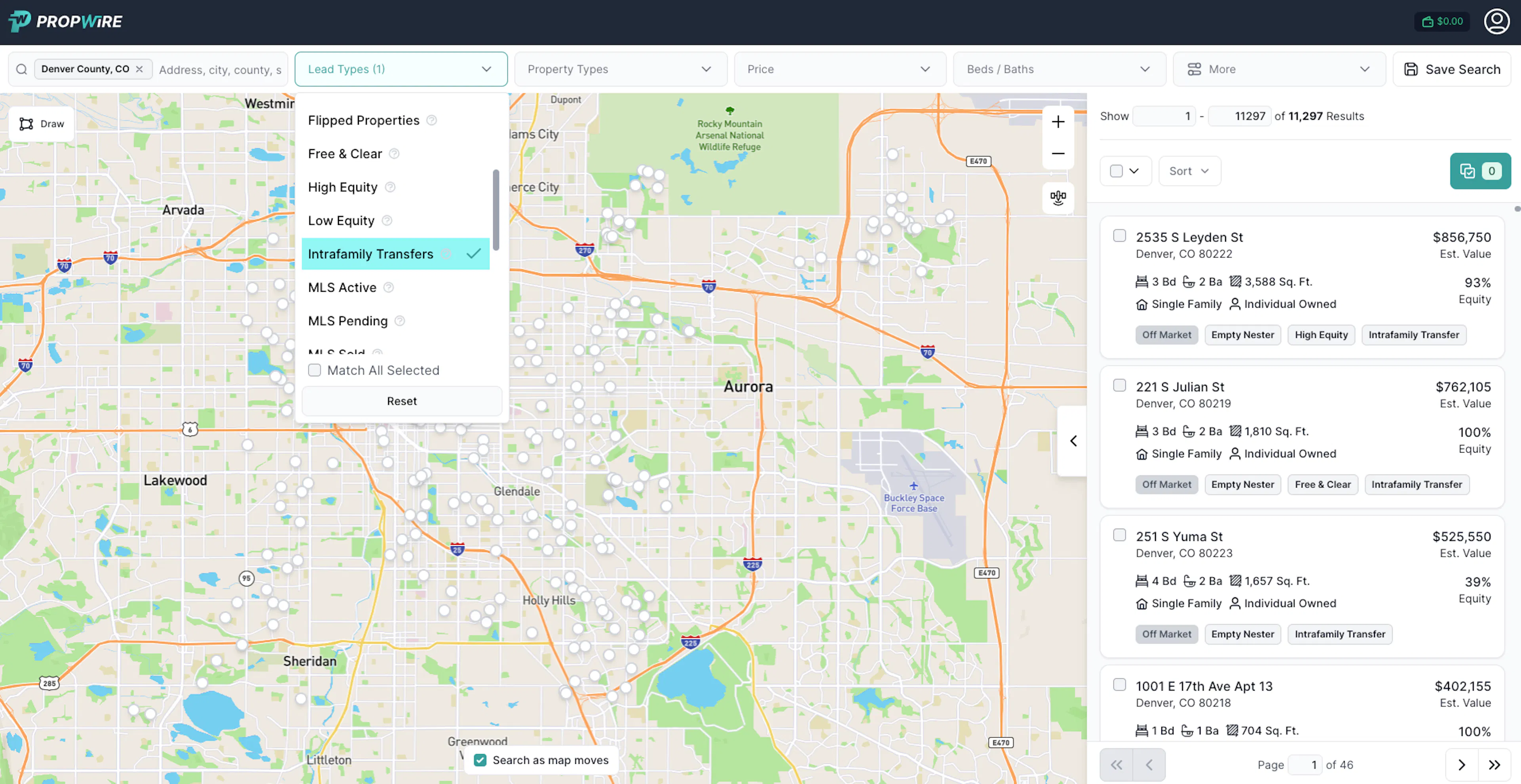Select High Equity lead type
Viewport: 1521px width, 784px height.
343,187
